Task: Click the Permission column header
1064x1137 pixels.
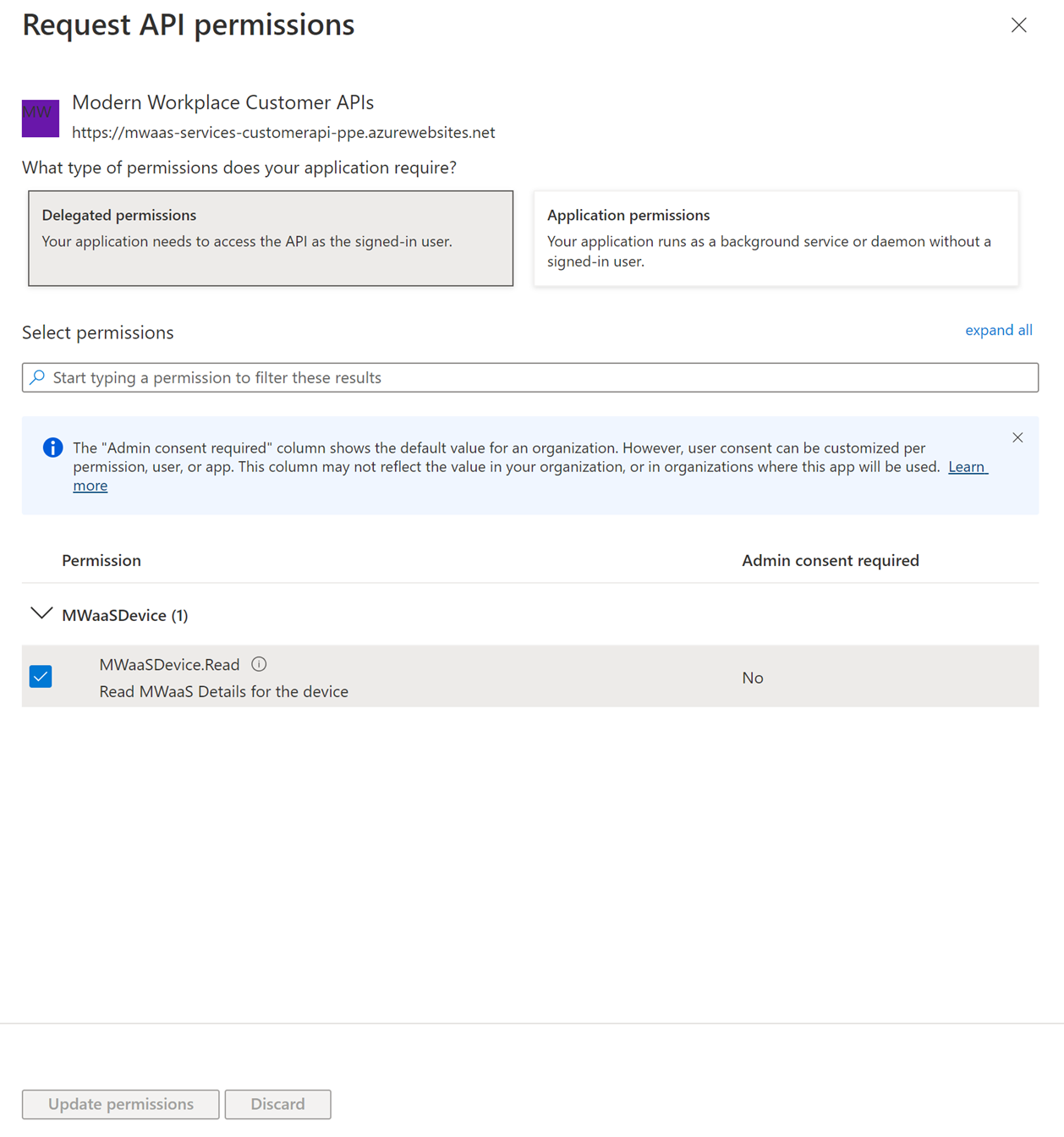Action: (101, 560)
